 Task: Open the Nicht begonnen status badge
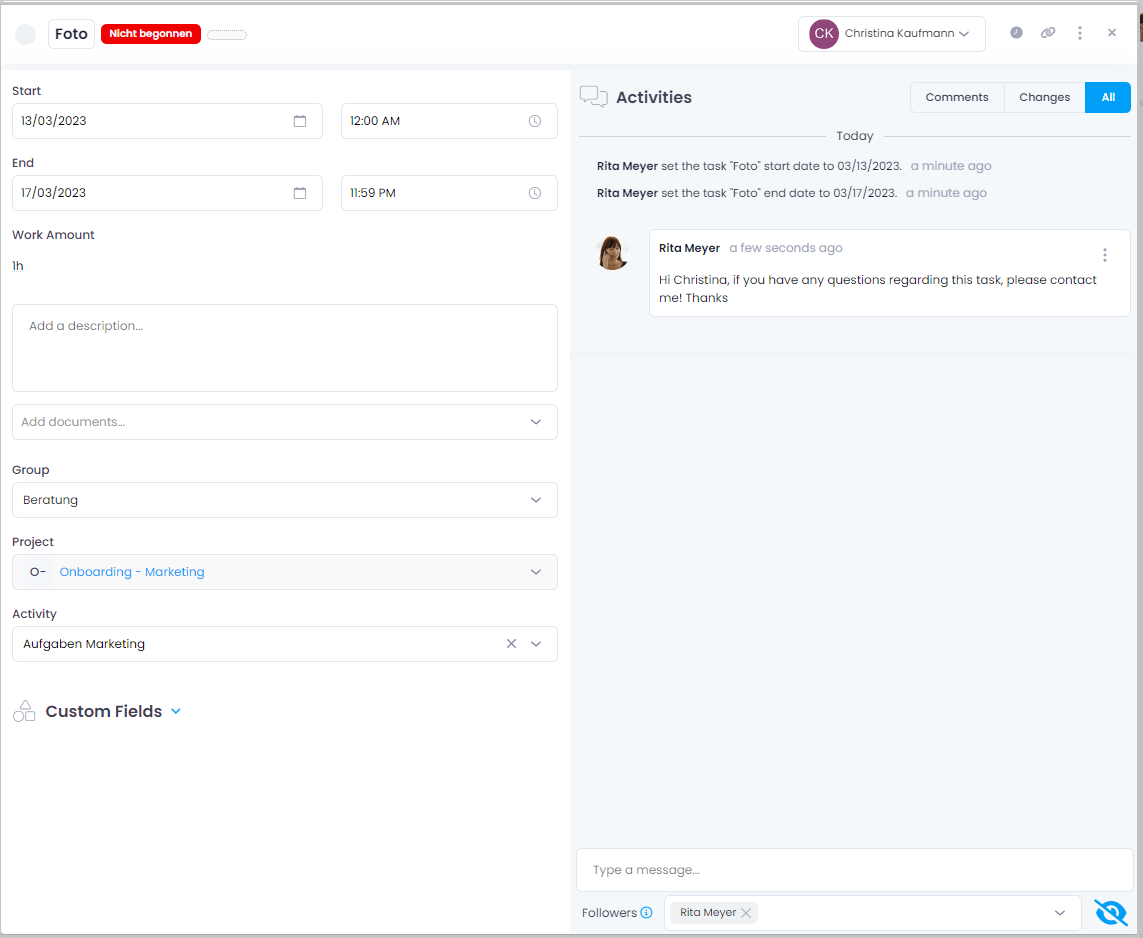coord(151,34)
